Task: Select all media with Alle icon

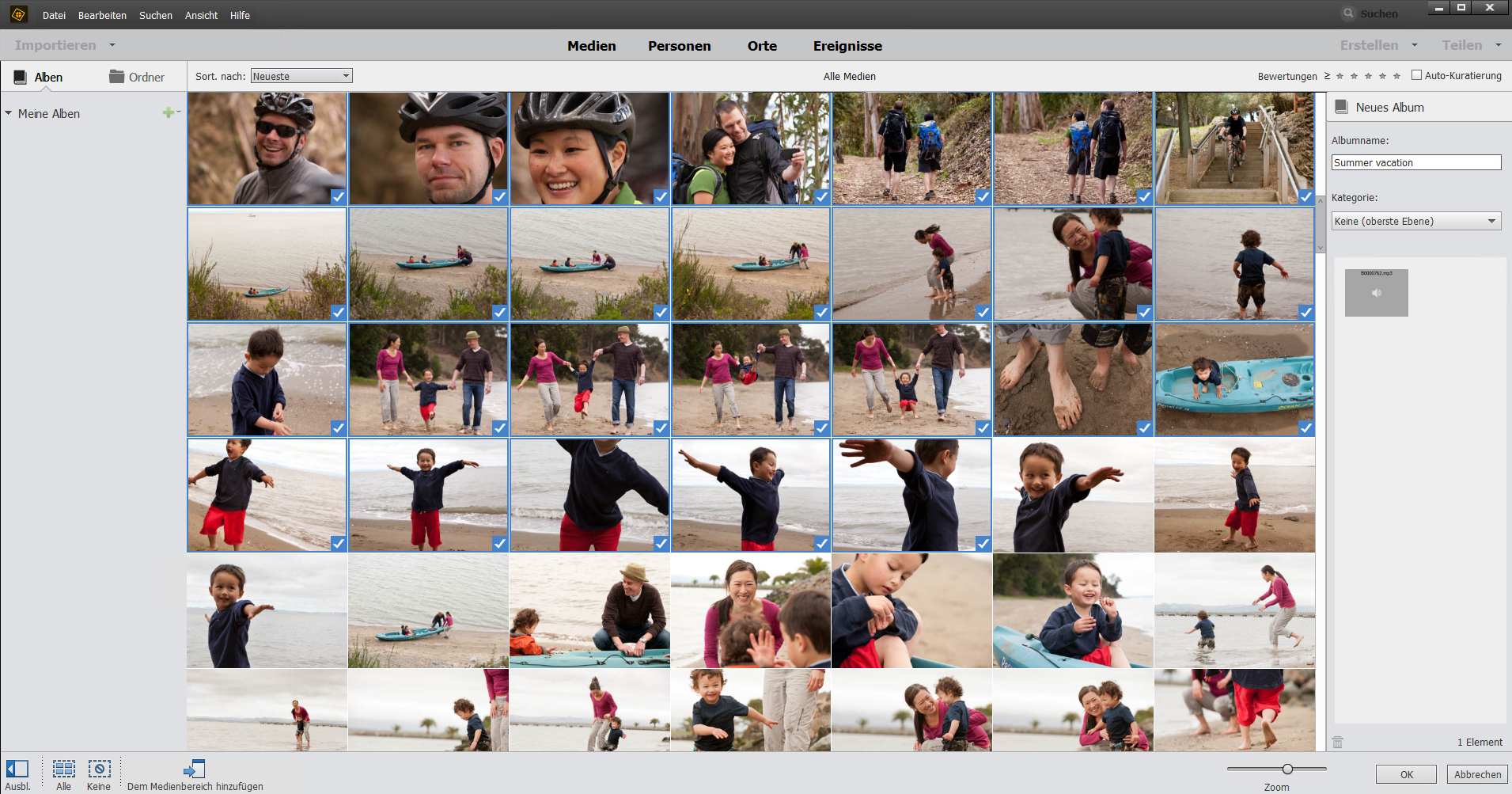Action: coord(64,769)
